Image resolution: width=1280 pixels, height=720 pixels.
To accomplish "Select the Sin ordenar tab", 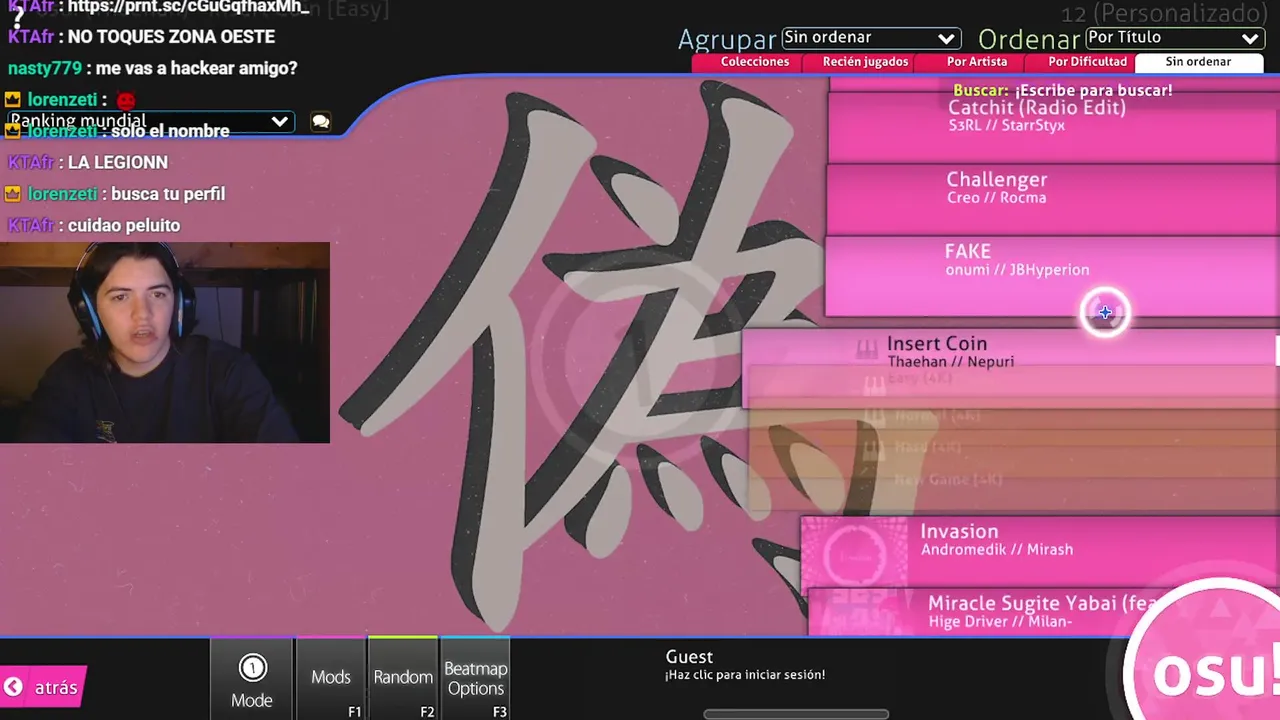I will click(x=1198, y=62).
